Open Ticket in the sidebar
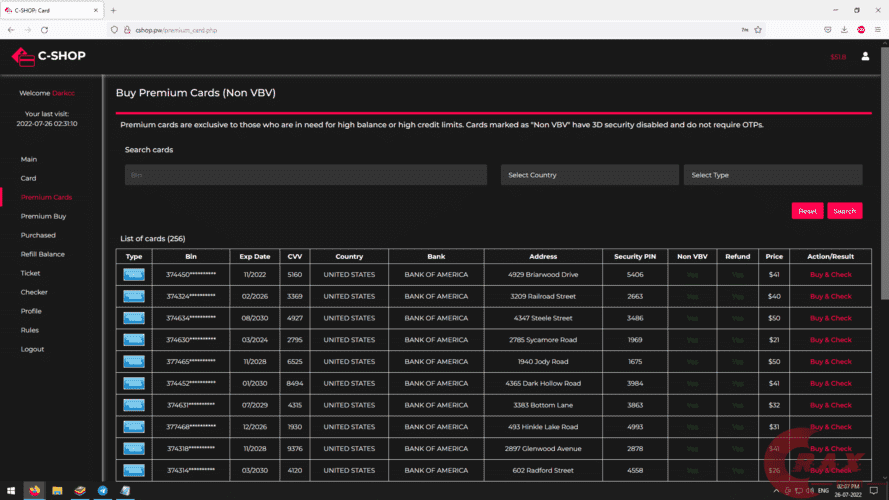Screen dimensions: 889x500 click(x=30, y=273)
